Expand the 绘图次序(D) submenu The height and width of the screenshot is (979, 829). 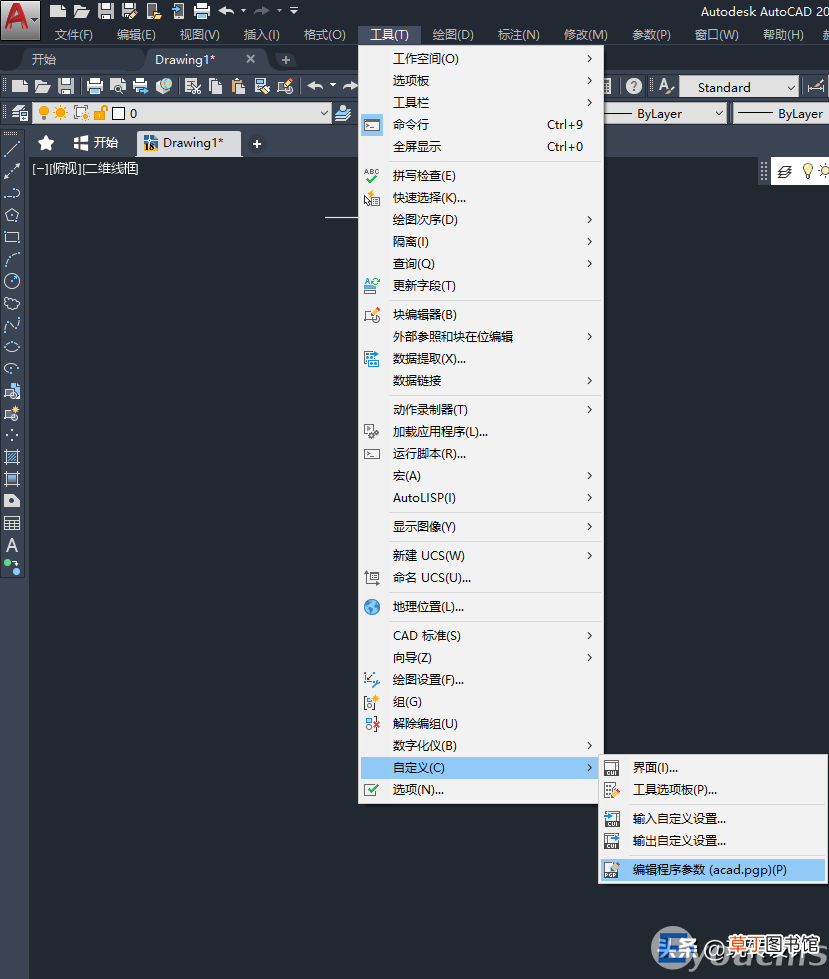point(481,220)
